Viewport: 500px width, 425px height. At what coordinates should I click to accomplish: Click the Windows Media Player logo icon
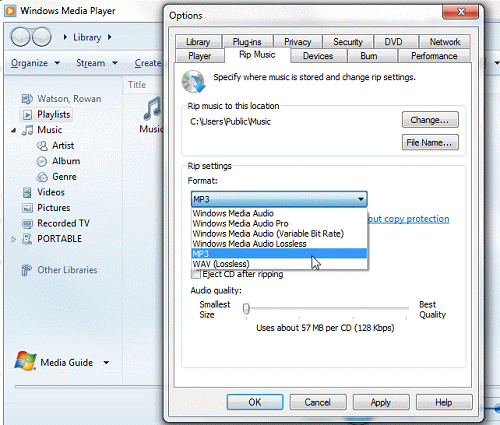10,11
